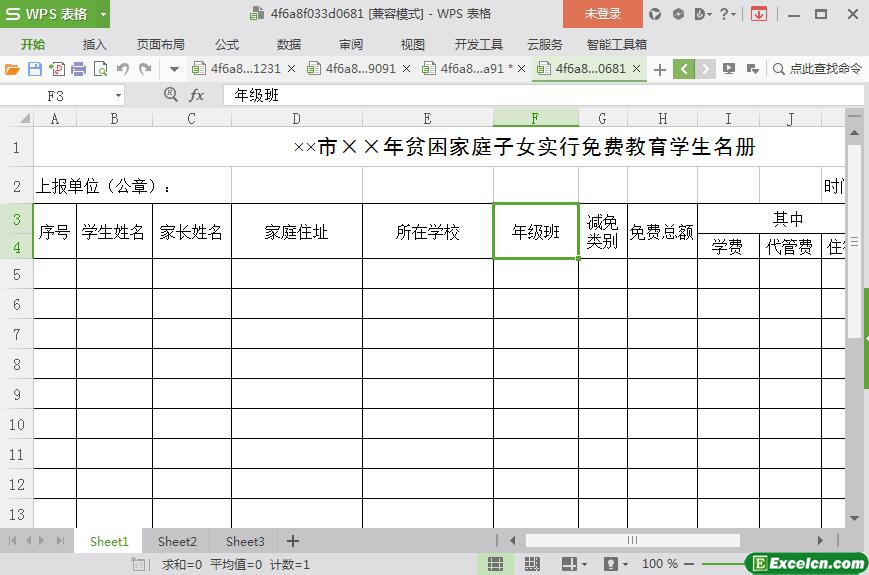The image size is (869, 575).
Task: Click the Name Box showing F3
Action: tap(56, 96)
